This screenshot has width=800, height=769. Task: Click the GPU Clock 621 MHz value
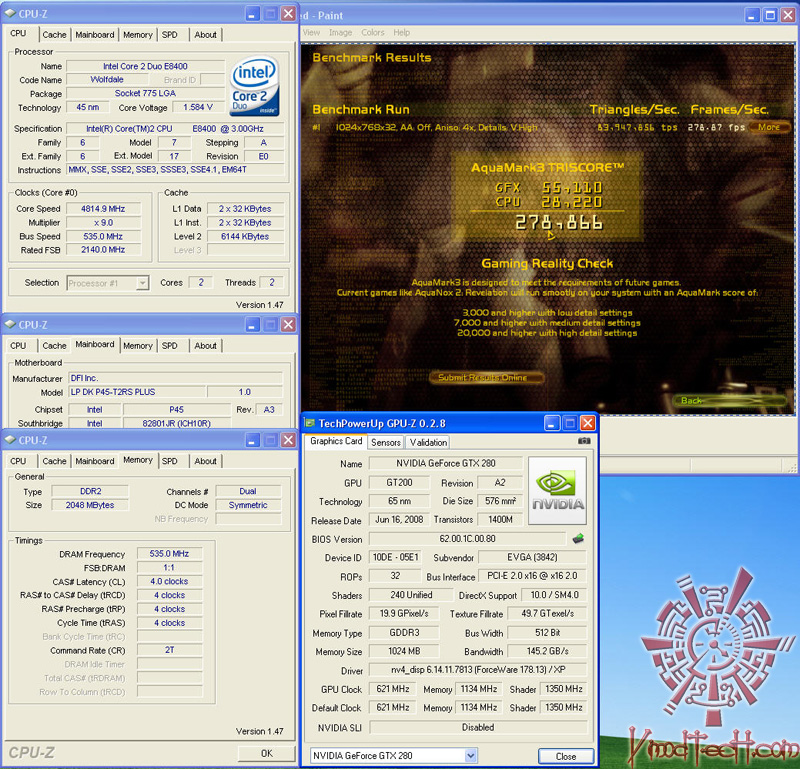(x=392, y=689)
